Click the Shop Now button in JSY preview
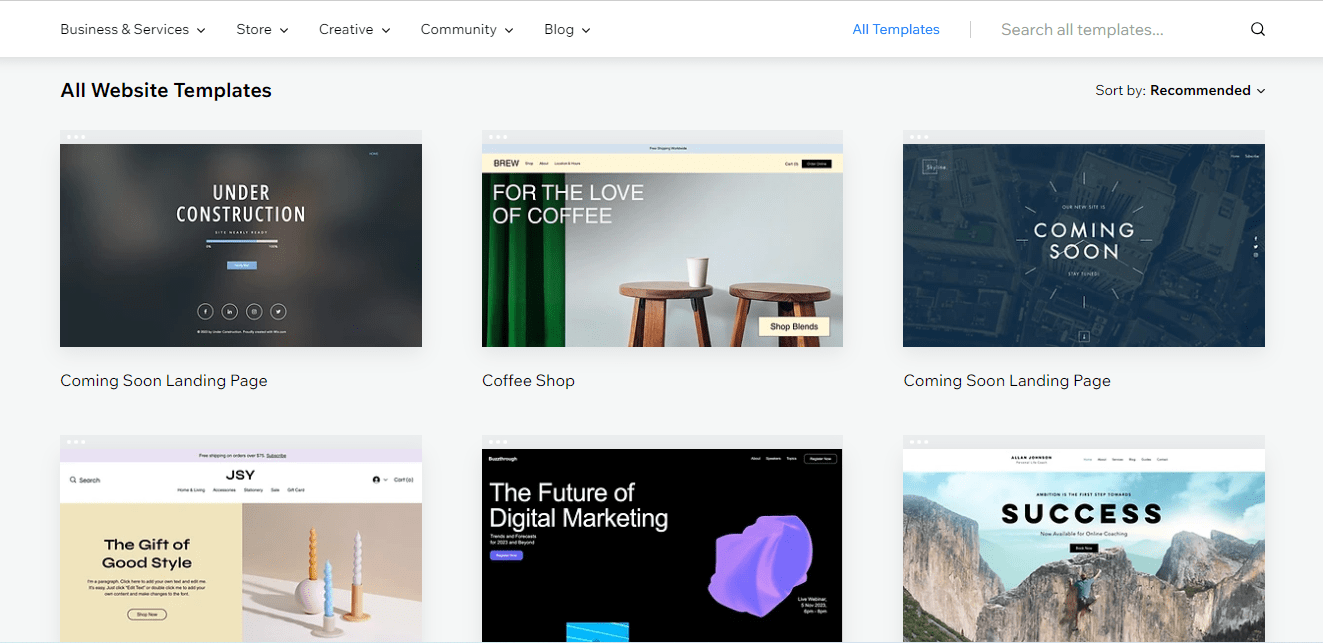This screenshot has width=1323, height=643. click(147, 614)
